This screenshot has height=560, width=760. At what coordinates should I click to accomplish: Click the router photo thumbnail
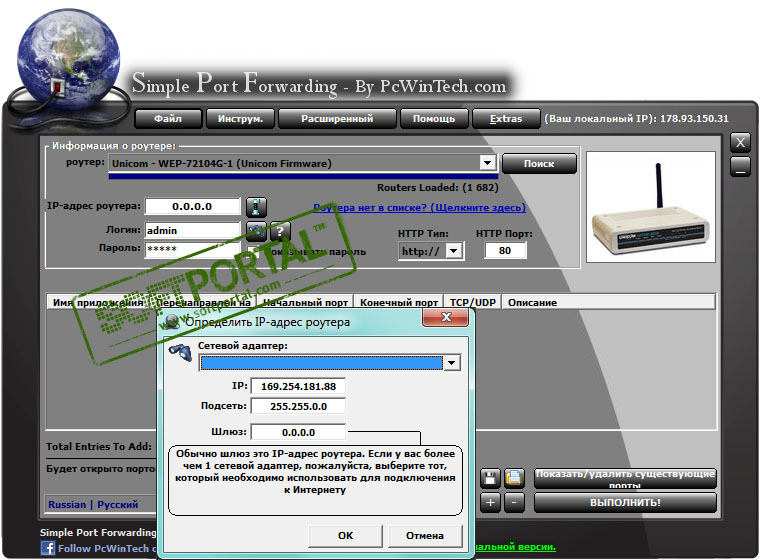pyautogui.click(x=650, y=207)
